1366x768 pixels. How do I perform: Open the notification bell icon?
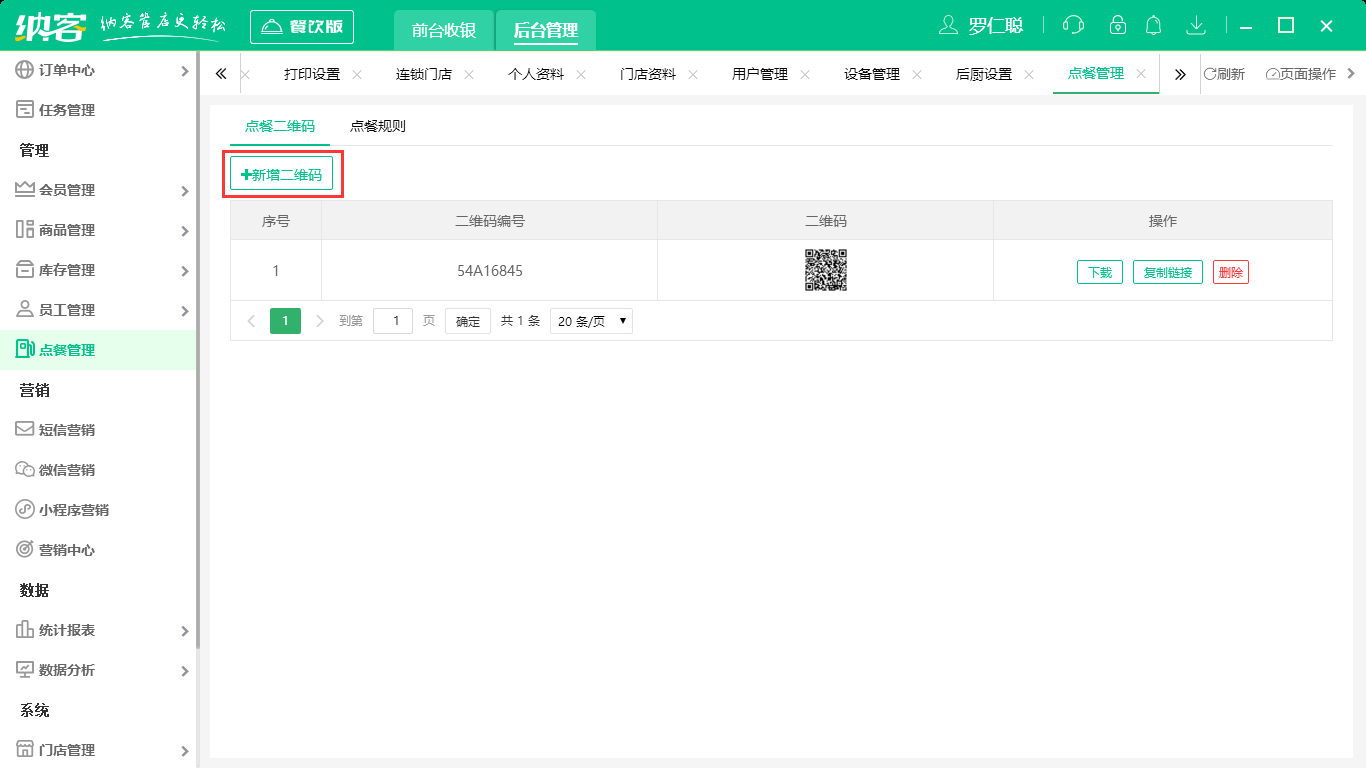pyautogui.click(x=1154, y=26)
